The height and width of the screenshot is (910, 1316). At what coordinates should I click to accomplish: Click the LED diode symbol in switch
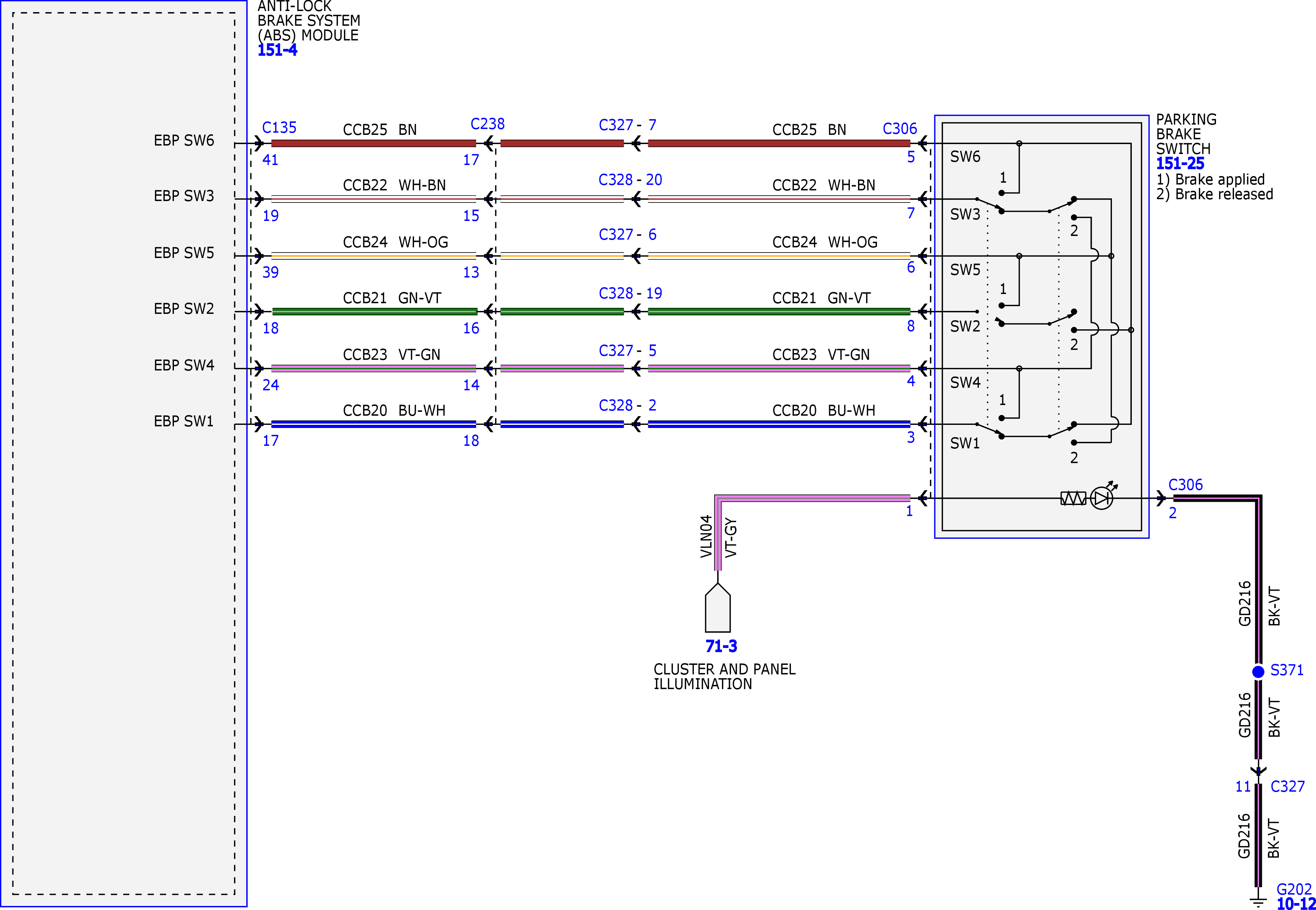[x=1102, y=498]
